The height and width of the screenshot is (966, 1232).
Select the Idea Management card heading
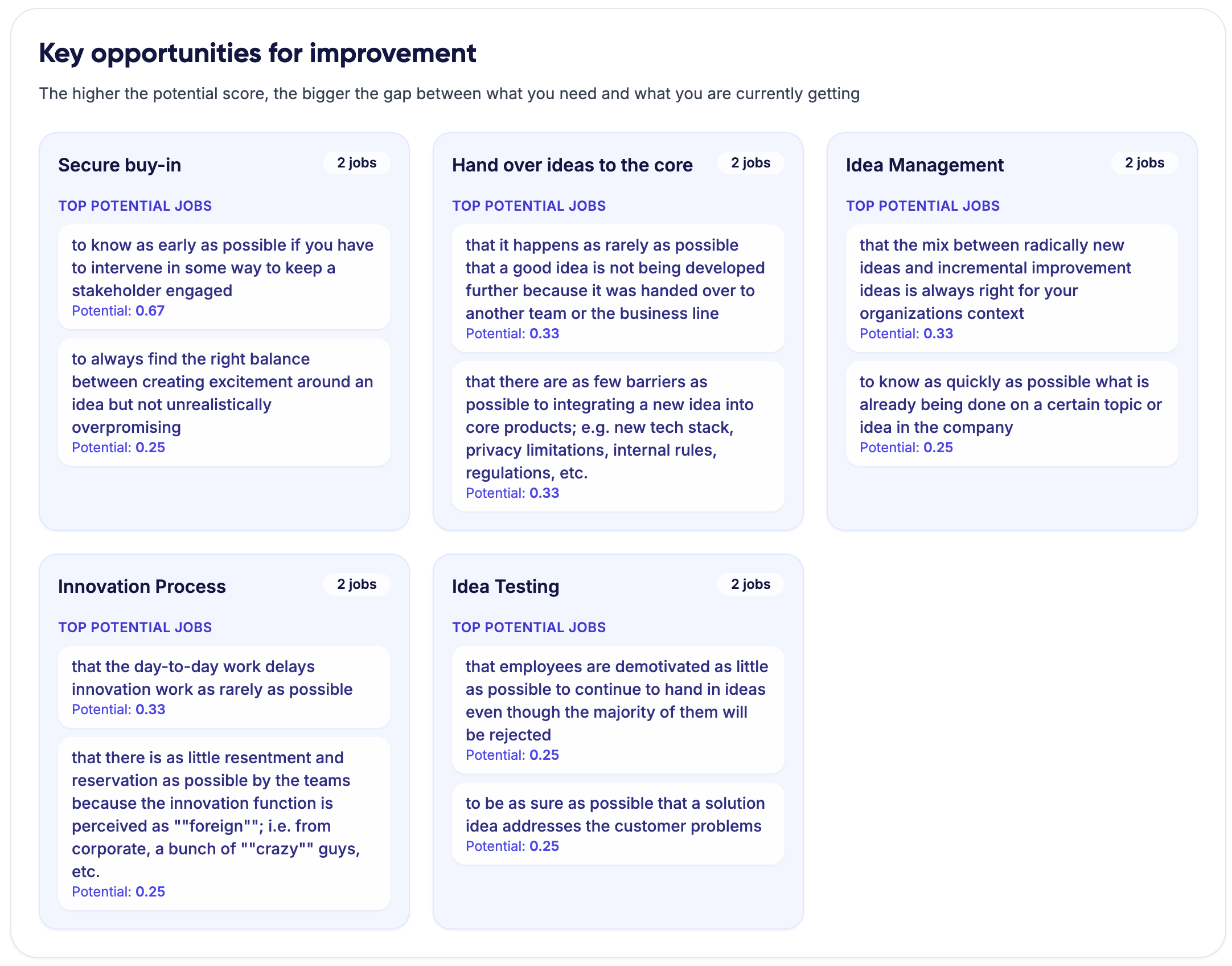pos(925,165)
